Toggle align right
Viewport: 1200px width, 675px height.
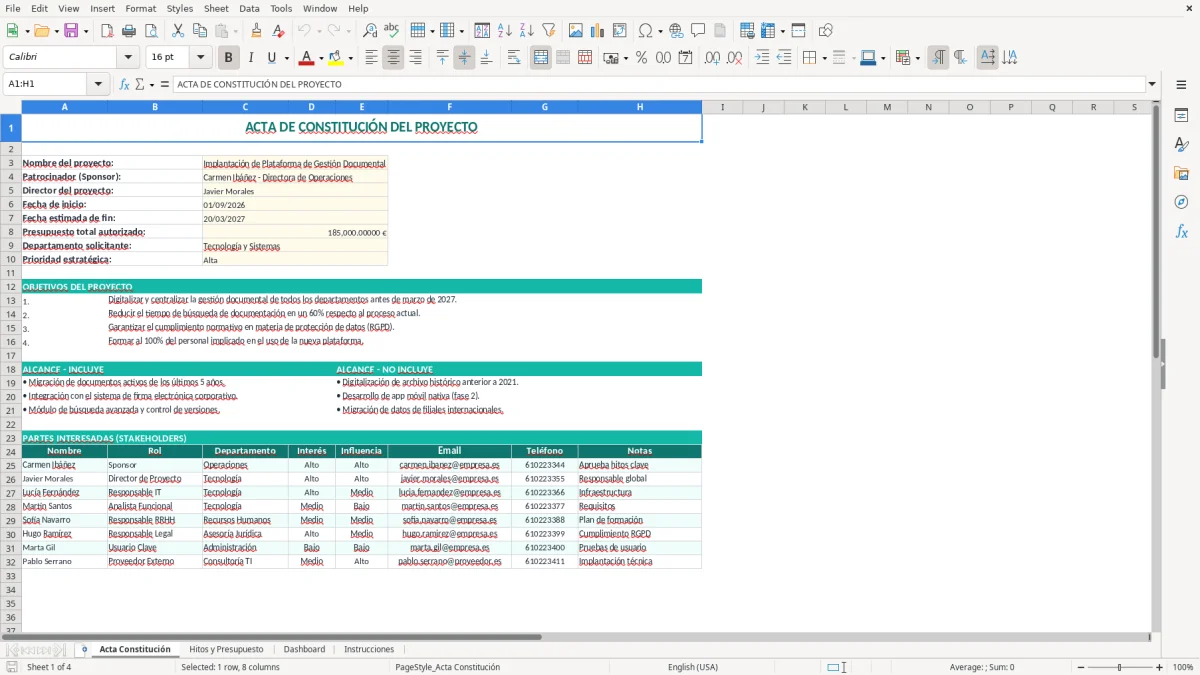click(415, 57)
